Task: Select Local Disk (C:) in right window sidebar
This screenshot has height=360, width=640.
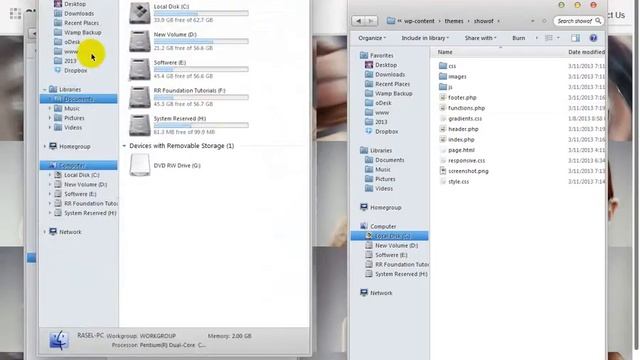Action: [390, 236]
